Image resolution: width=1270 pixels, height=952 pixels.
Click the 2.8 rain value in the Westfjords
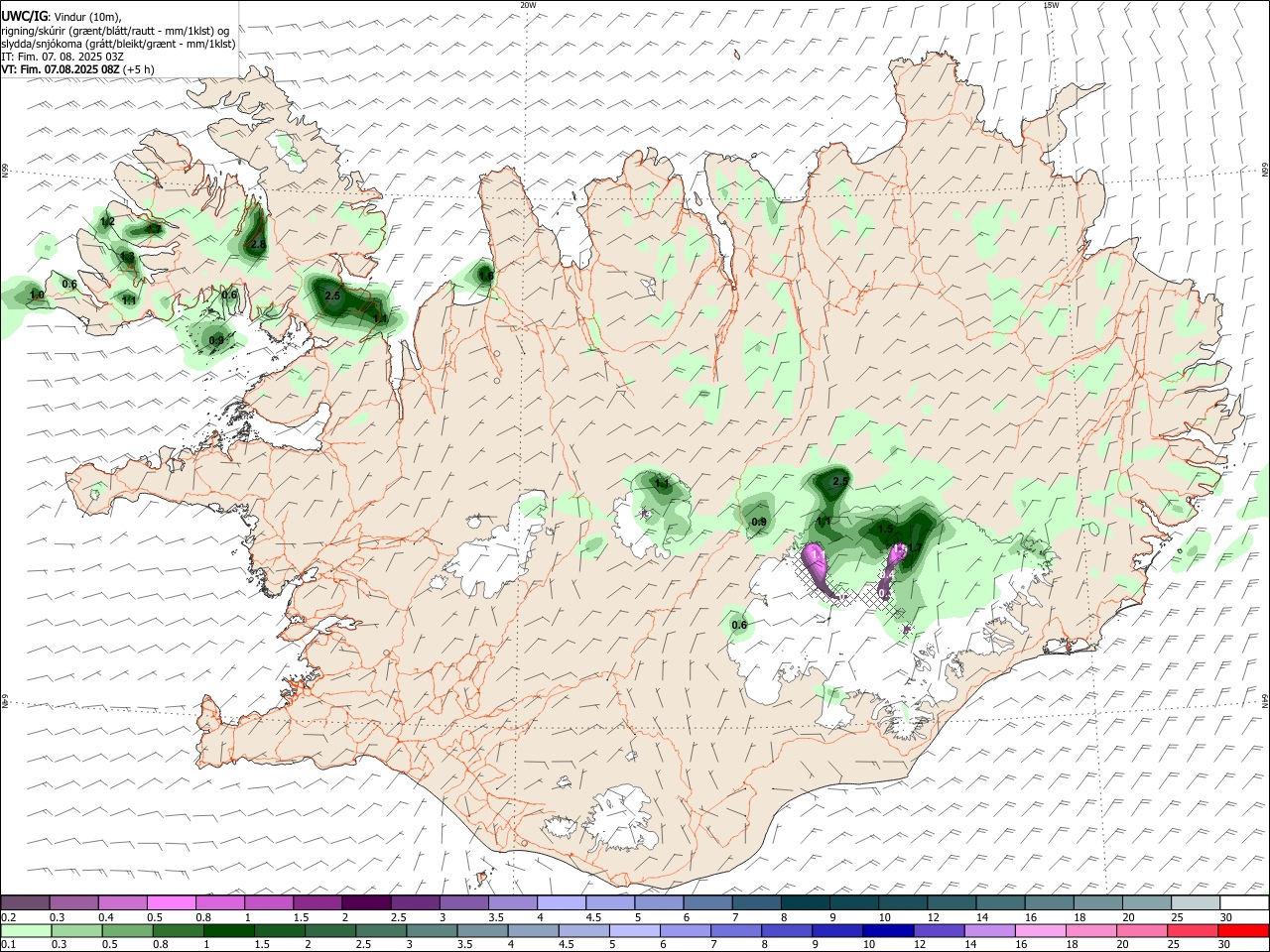(258, 244)
